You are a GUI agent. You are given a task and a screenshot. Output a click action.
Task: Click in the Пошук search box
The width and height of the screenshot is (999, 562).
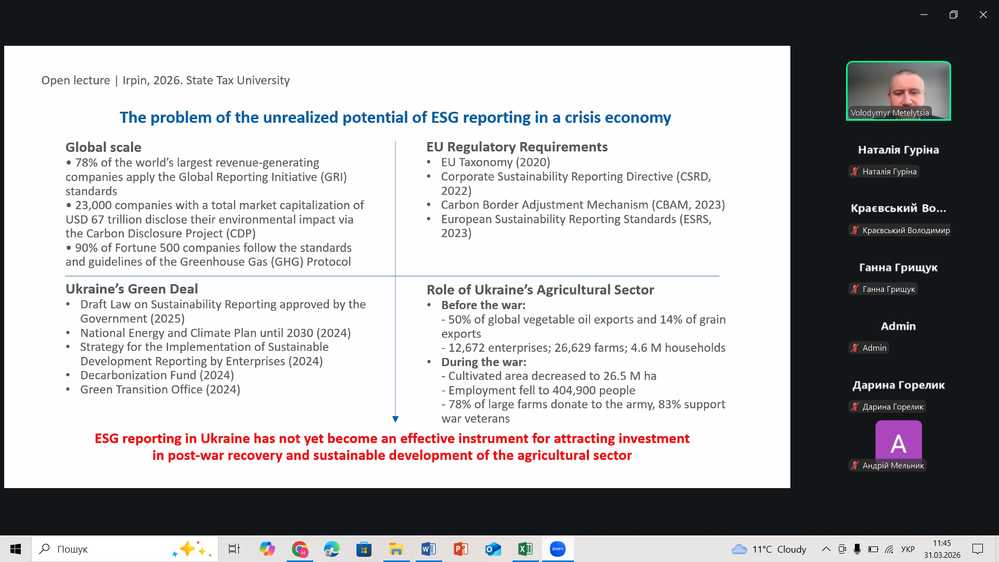[100, 549]
